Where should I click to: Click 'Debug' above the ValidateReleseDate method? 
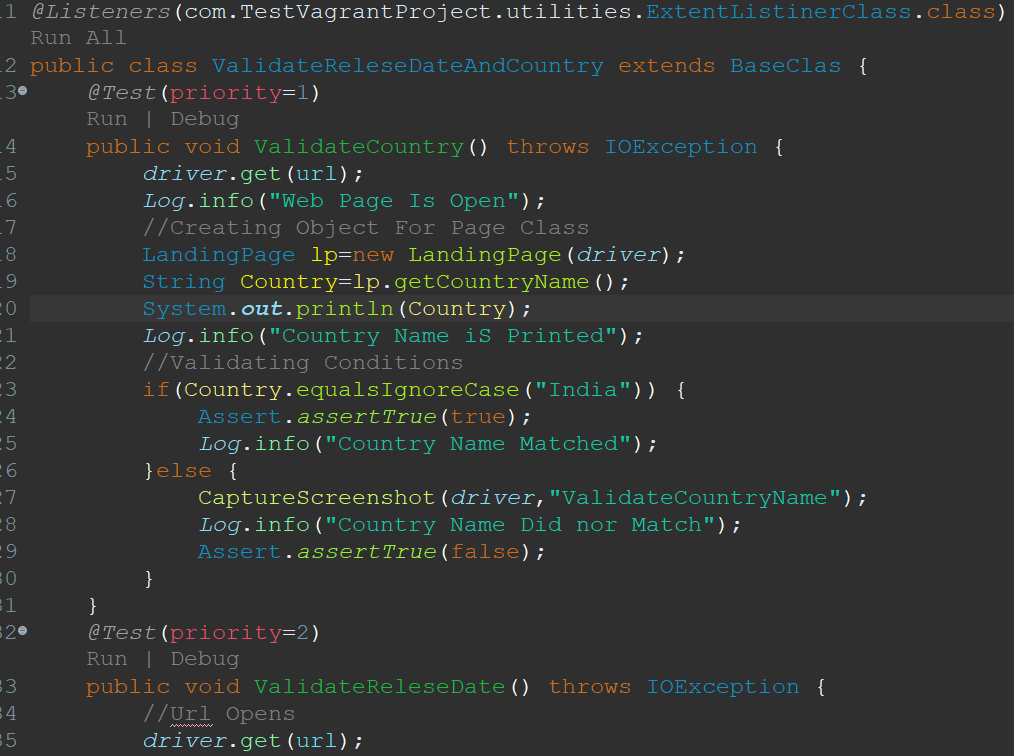click(x=205, y=659)
